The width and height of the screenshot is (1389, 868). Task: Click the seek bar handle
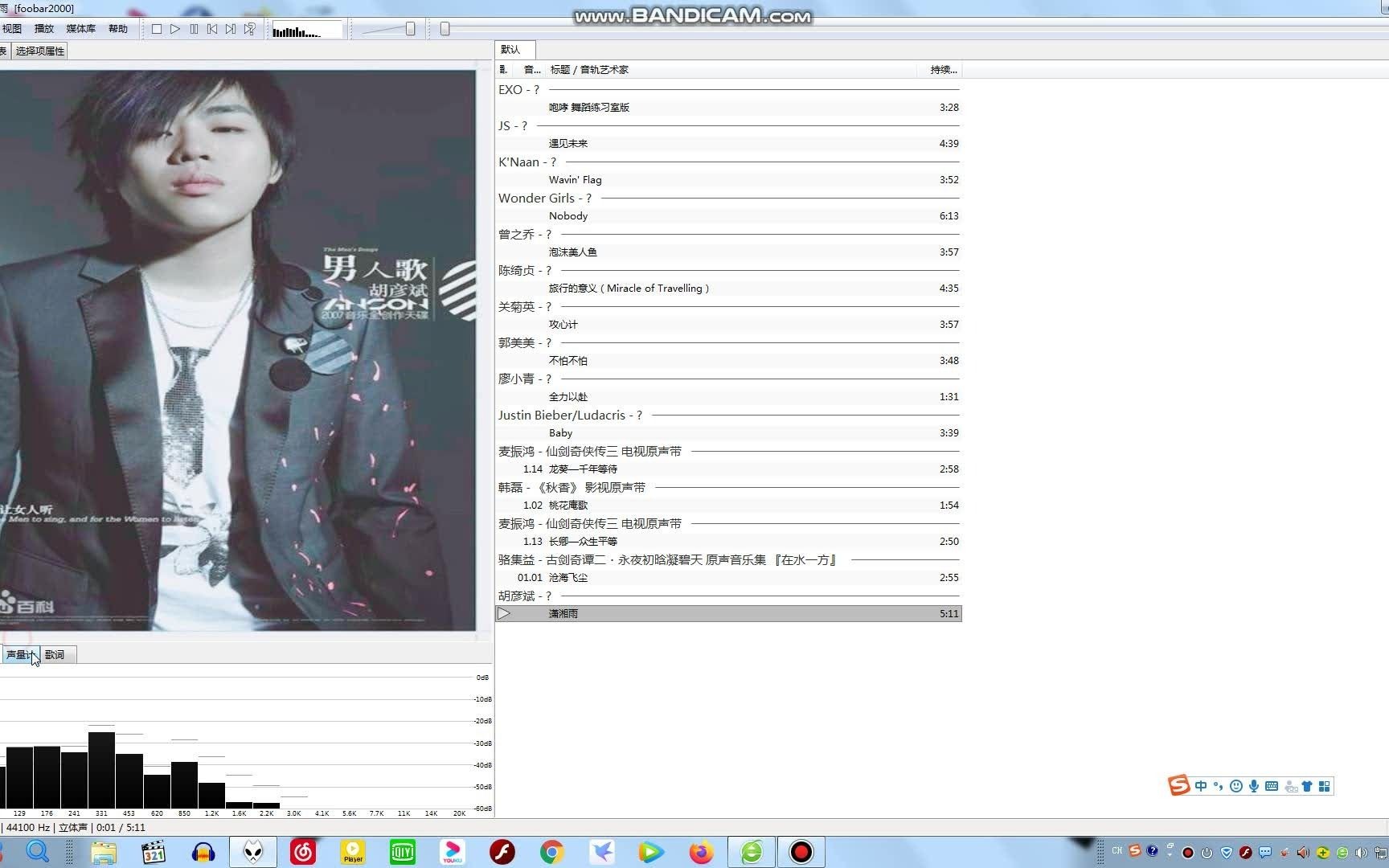click(x=445, y=29)
